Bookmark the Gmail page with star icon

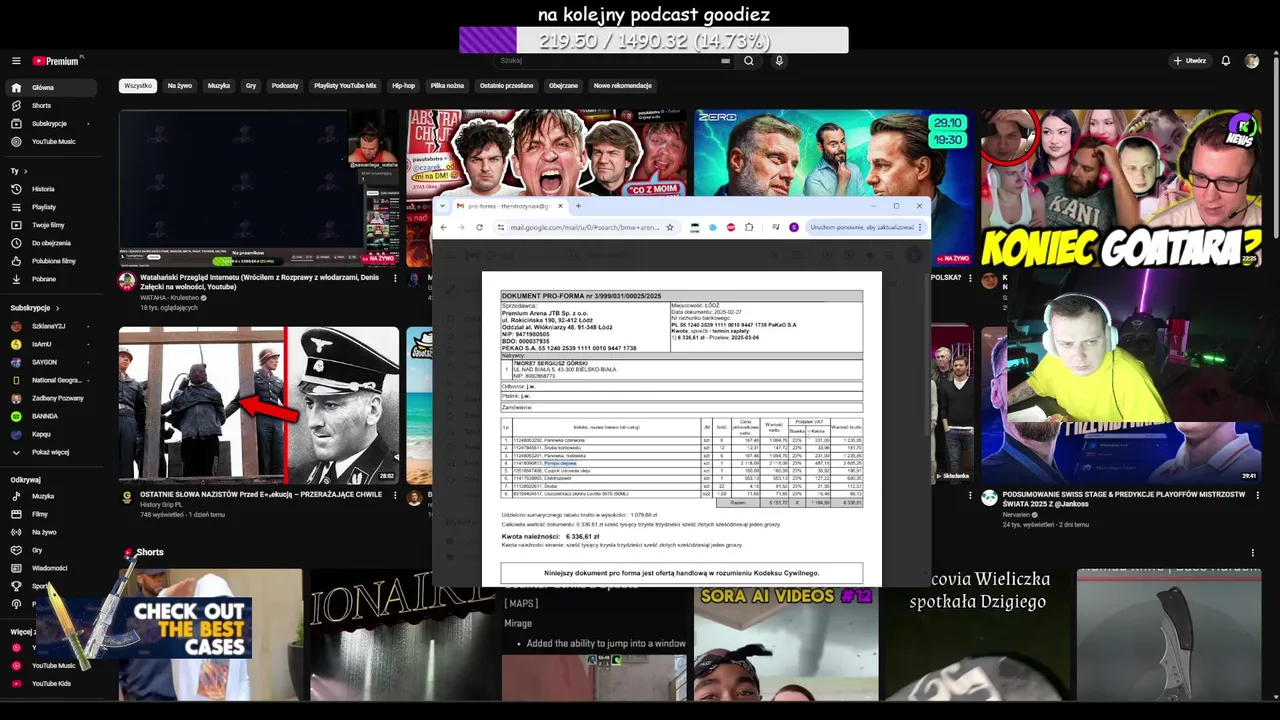pyautogui.click(x=670, y=227)
